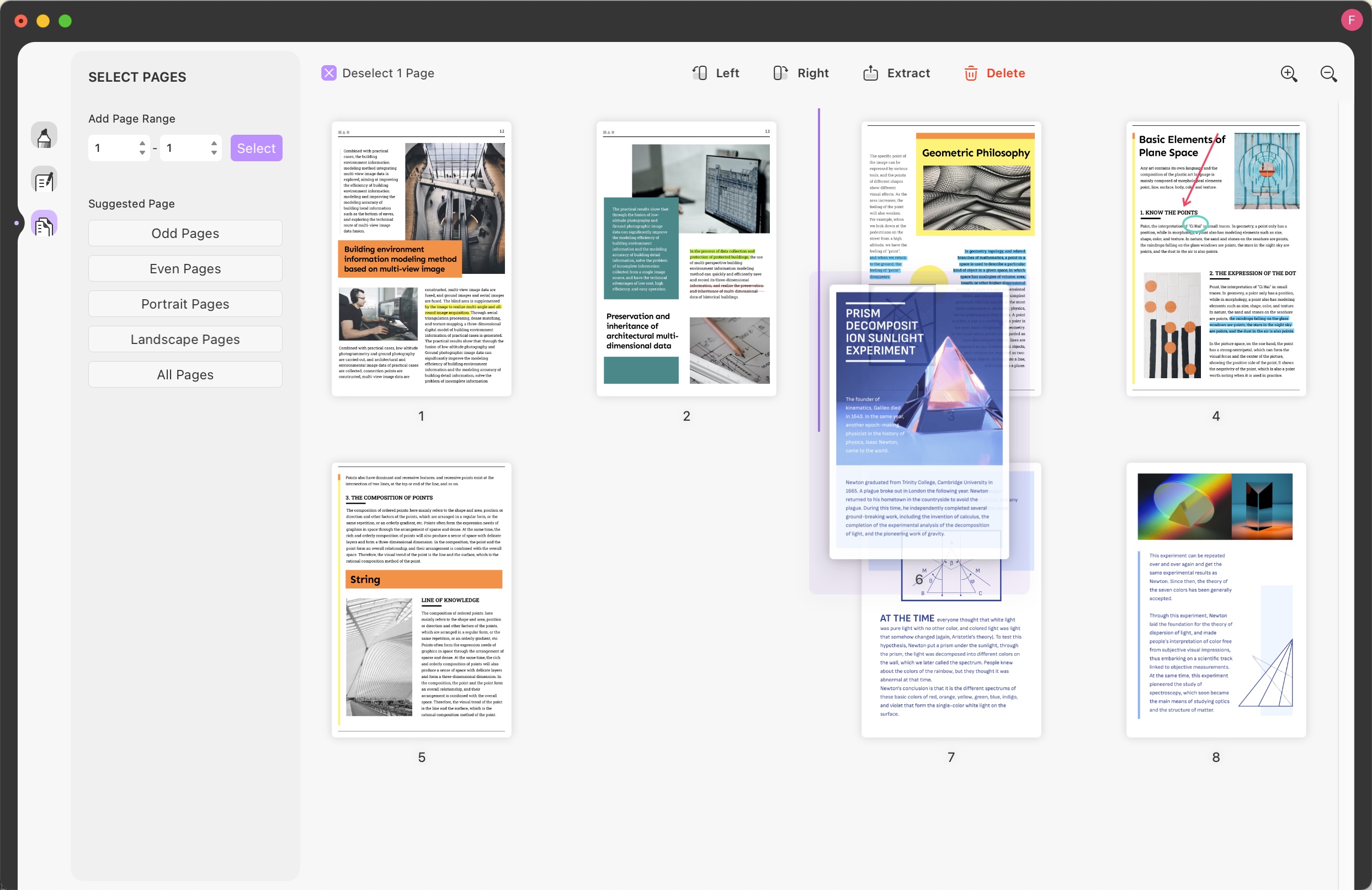The height and width of the screenshot is (890, 1372).
Task: Select the organize pages sidebar icon
Action: (x=44, y=225)
